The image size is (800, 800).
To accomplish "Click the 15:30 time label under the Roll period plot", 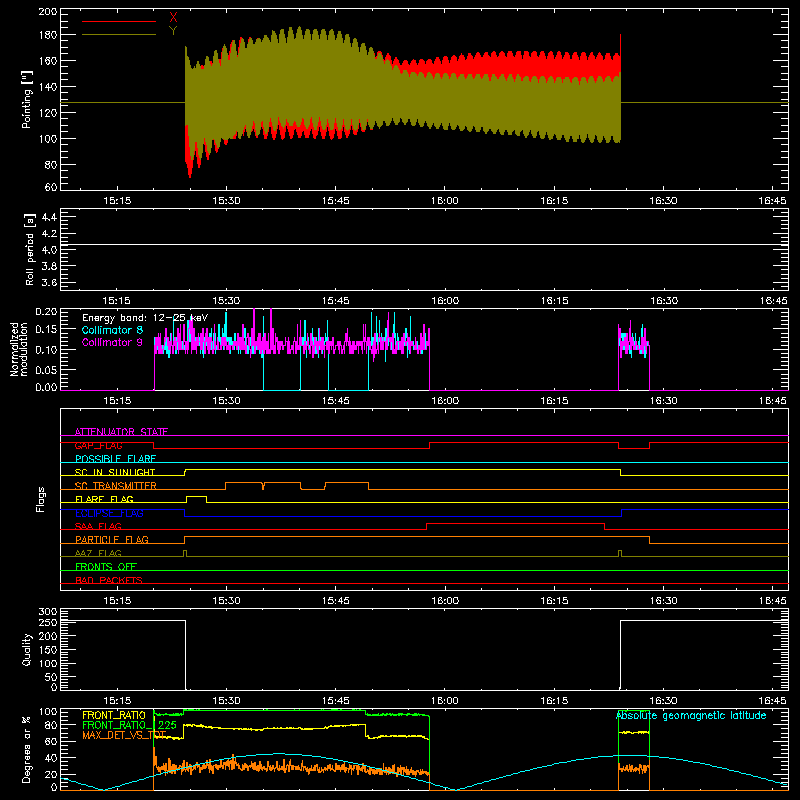I will click(x=226, y=301).
